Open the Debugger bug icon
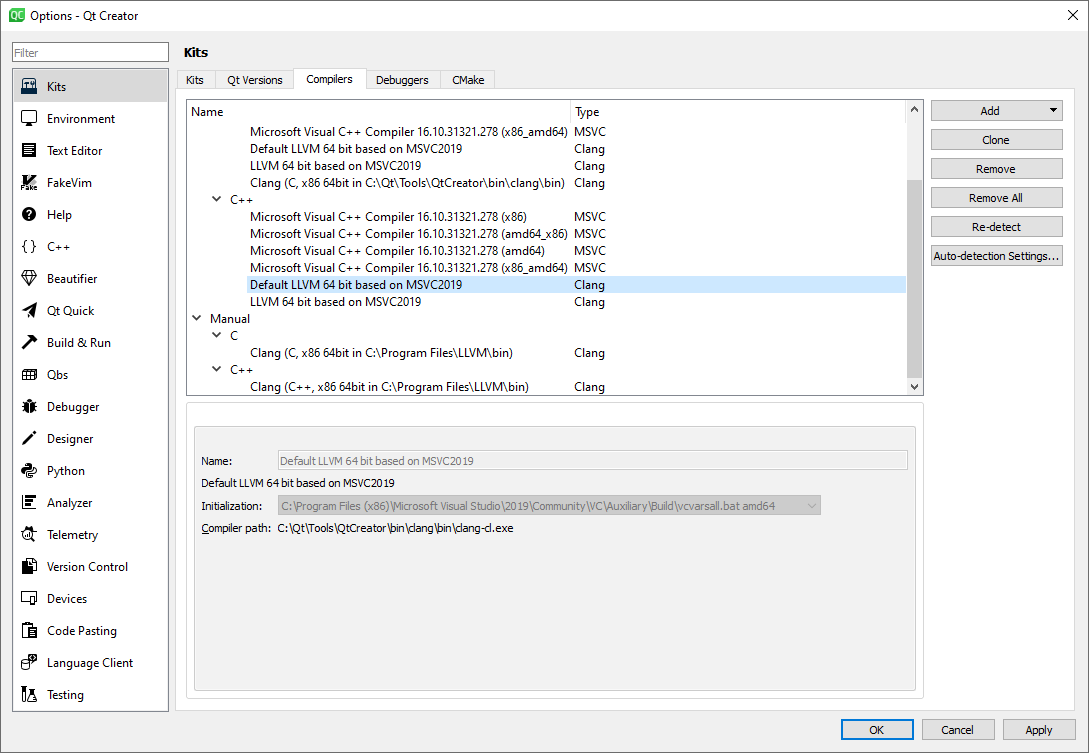The width and height of the screenshot is (1089, 753). [29, 406]
